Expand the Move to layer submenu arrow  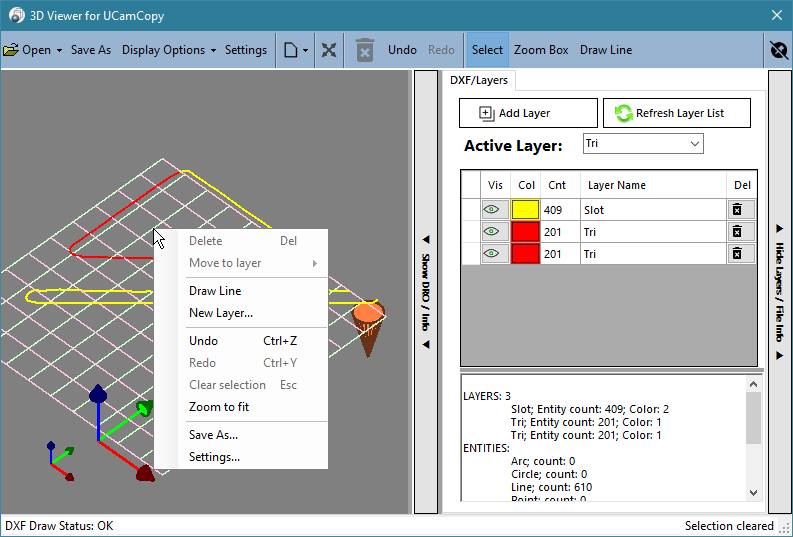315,263
